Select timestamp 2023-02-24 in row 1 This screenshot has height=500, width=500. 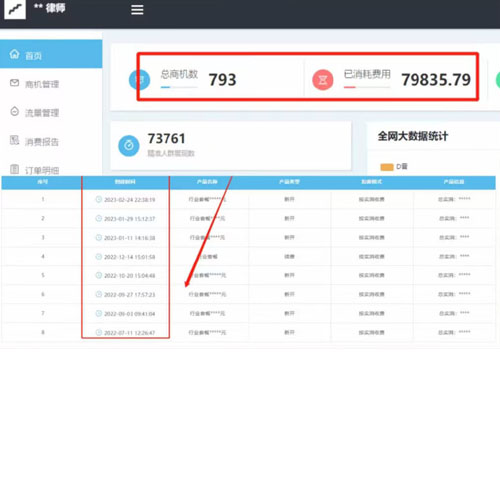pos(130,200)
